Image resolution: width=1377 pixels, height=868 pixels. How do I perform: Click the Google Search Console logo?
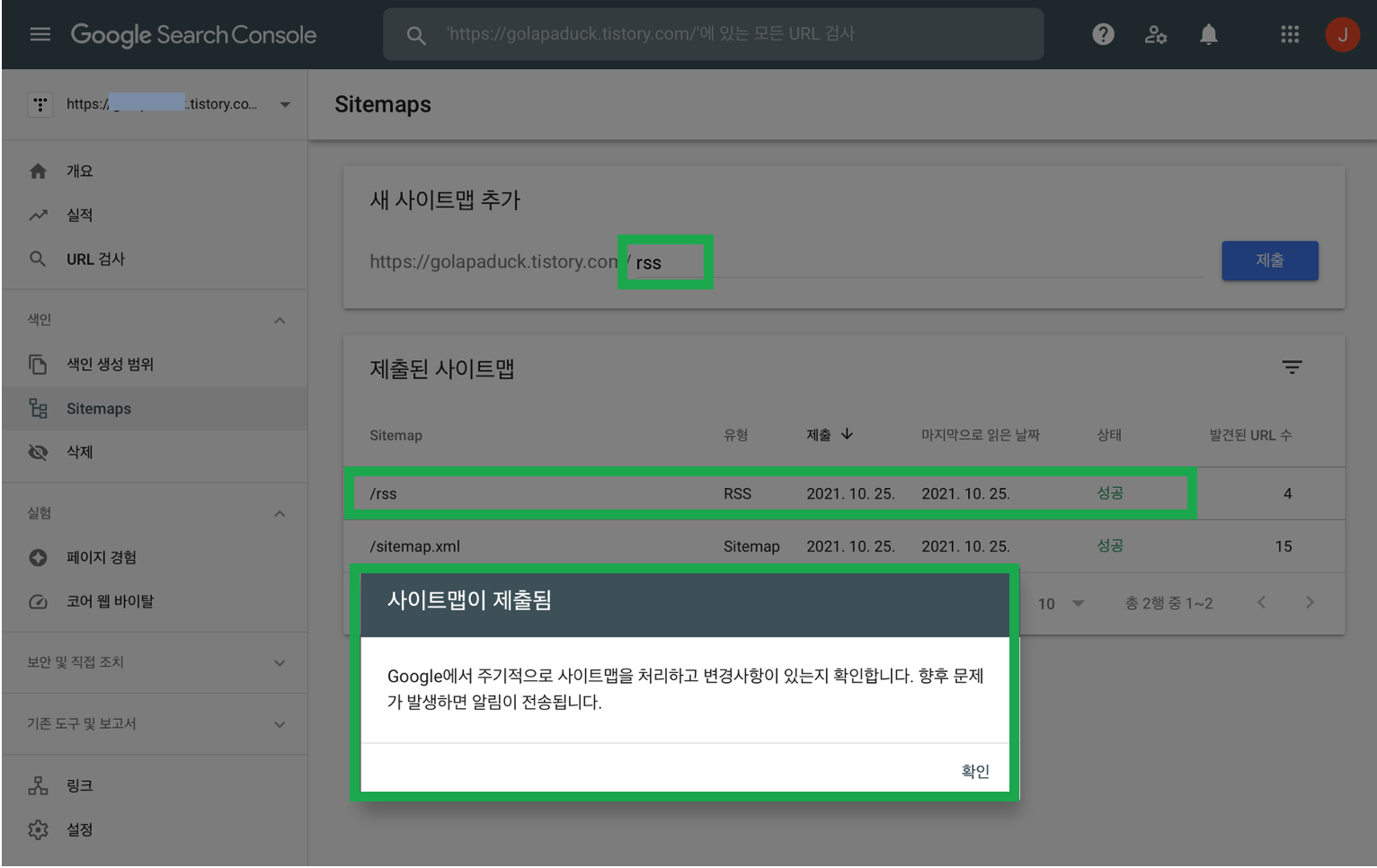[x=193, y=34]
